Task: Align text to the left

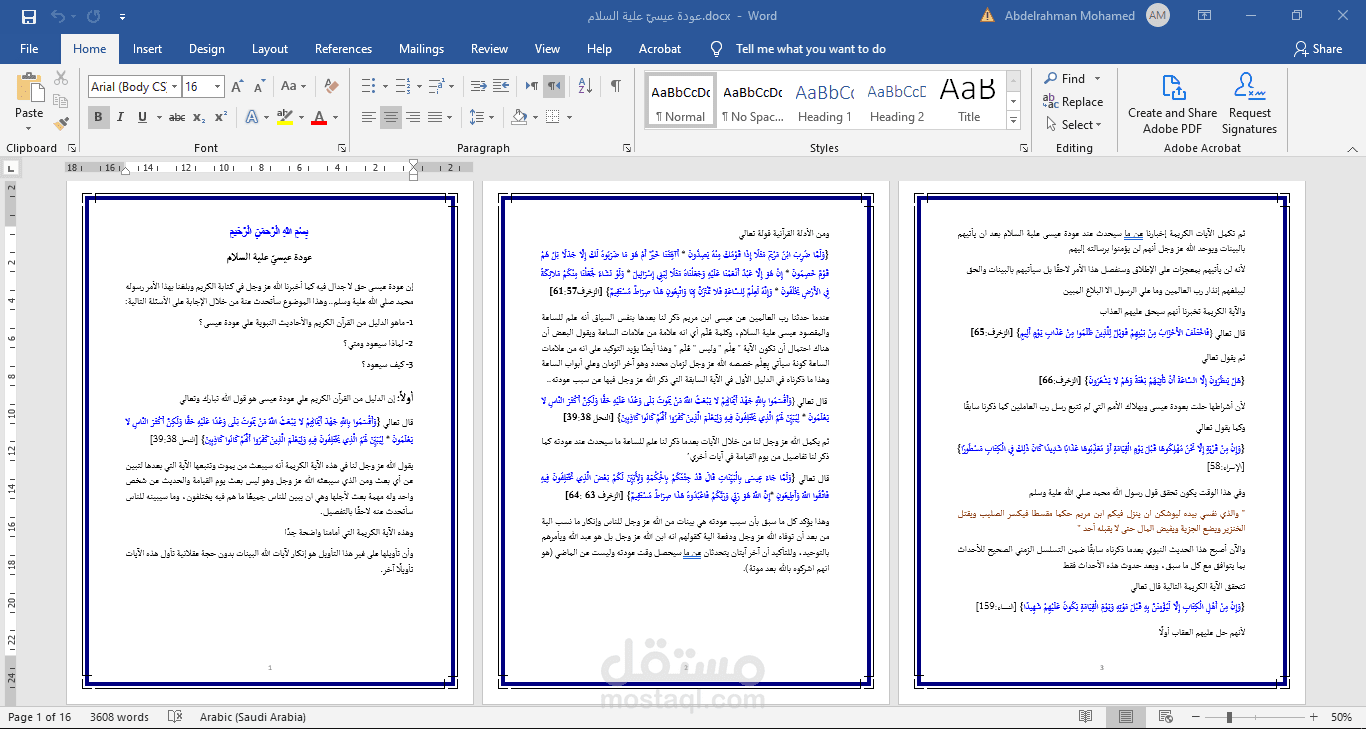Action: [367, 117]
